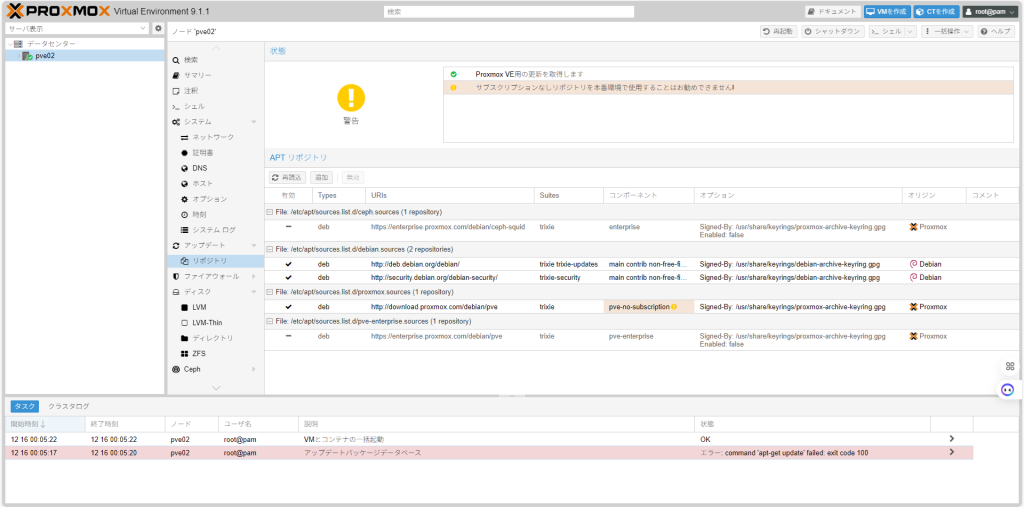Click the enabled checkmark for deb.debian.org repository
This screenshot has width=1024, height=507.
[289, 264]
